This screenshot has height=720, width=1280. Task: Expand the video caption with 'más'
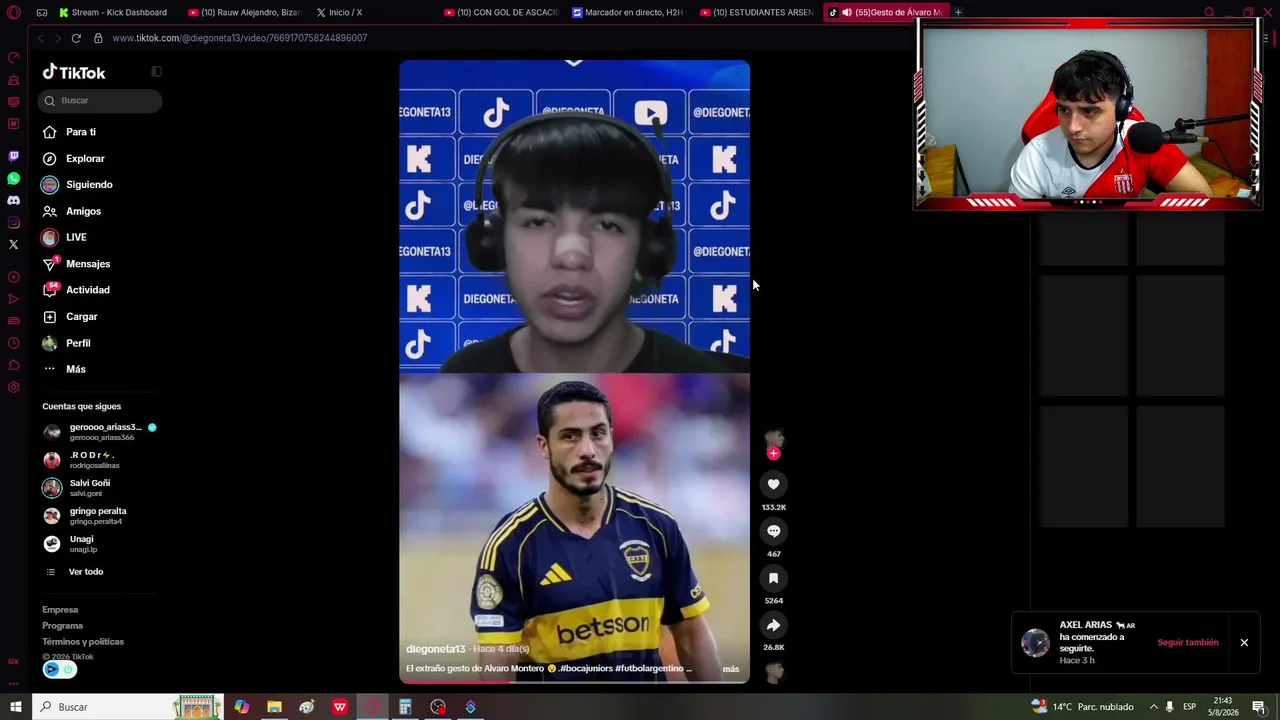[731, 669]
